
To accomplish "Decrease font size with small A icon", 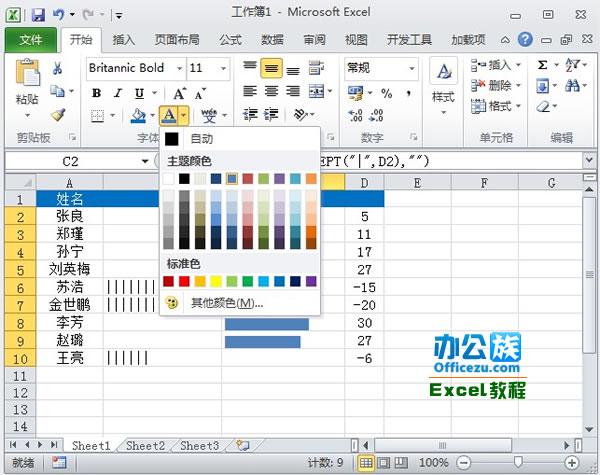I will pyautogui.click(x=200, y=93).
